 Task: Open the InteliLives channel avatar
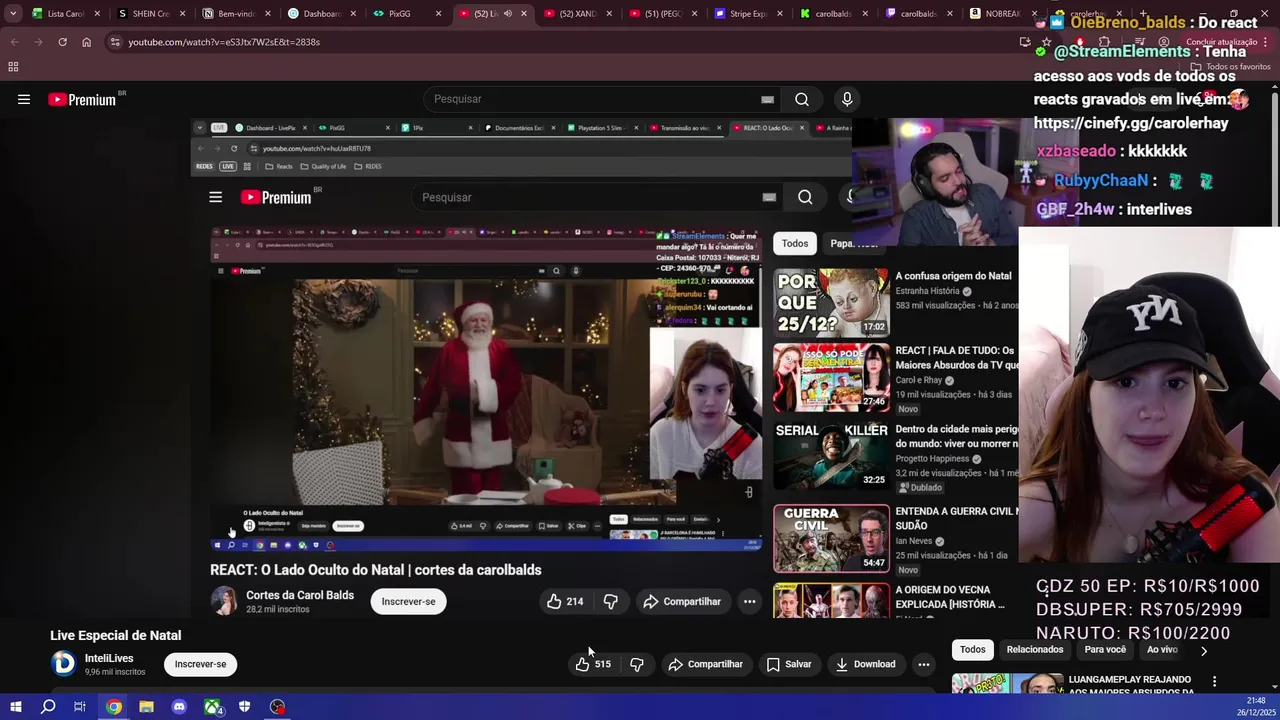click(x=63, y=663)
